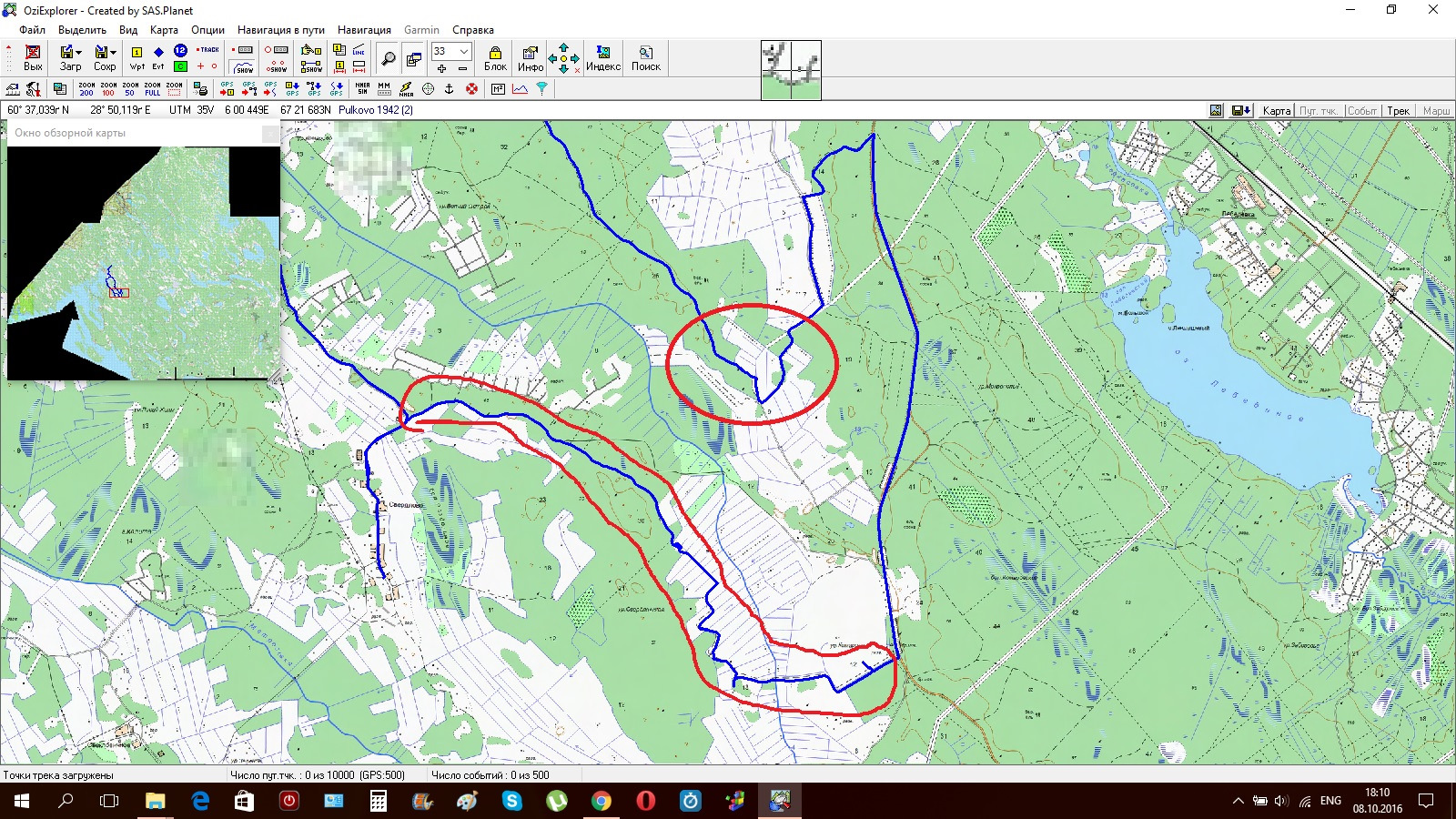Click the lifebuoy man overboard icon
Image resolution: width=1456 pixels, height=819 pixels.
[x=471, y=88]
